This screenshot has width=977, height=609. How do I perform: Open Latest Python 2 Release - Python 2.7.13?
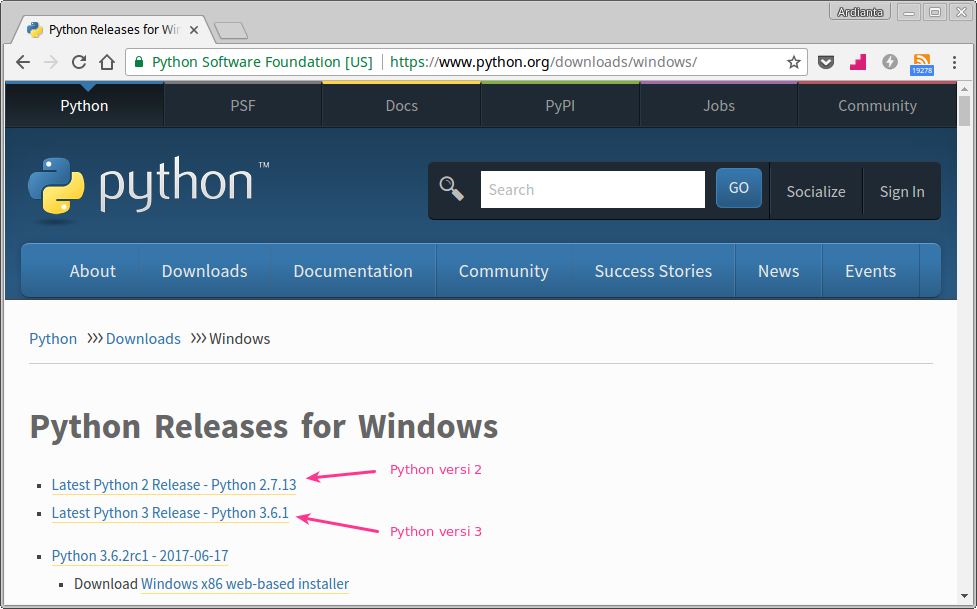(x=173, y=485)
